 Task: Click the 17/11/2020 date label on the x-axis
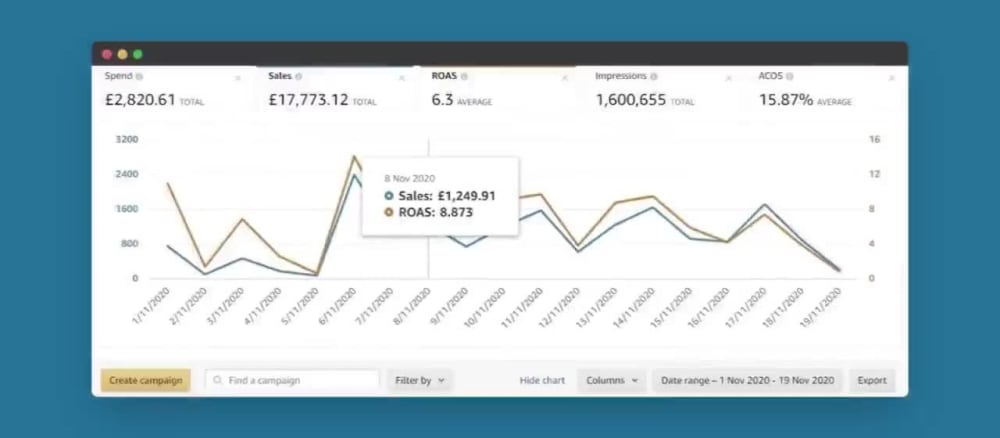[x=746, y=309]
